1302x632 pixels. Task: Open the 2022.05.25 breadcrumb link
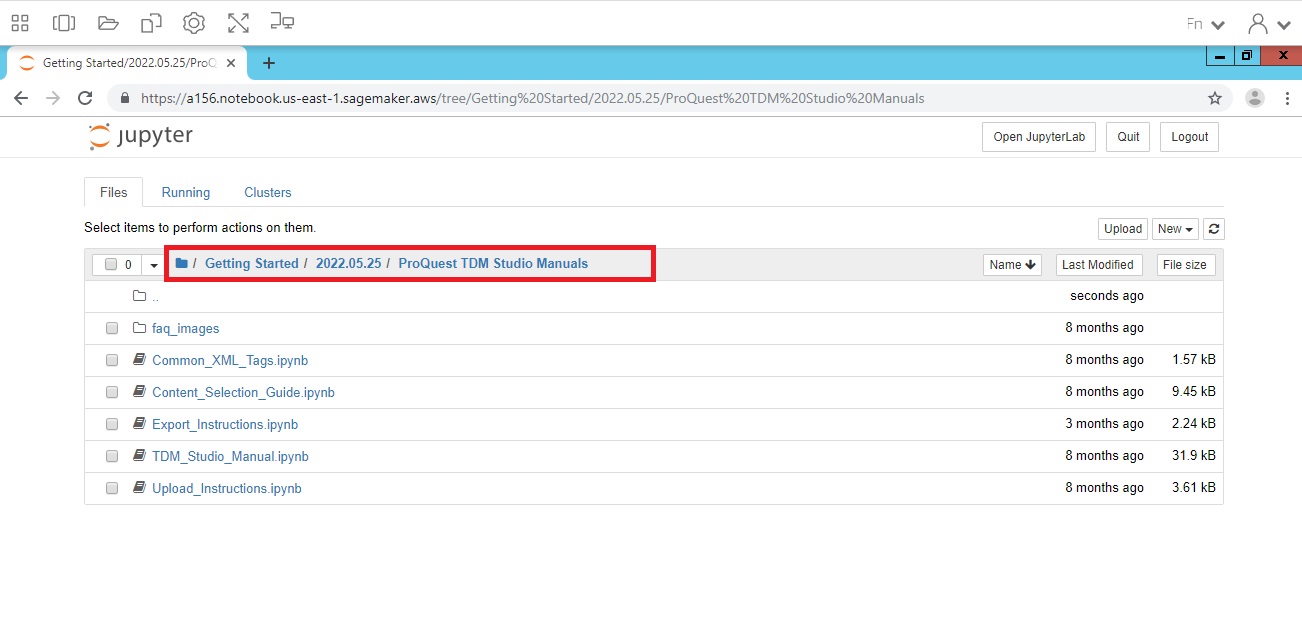click(x=348, y=264)
